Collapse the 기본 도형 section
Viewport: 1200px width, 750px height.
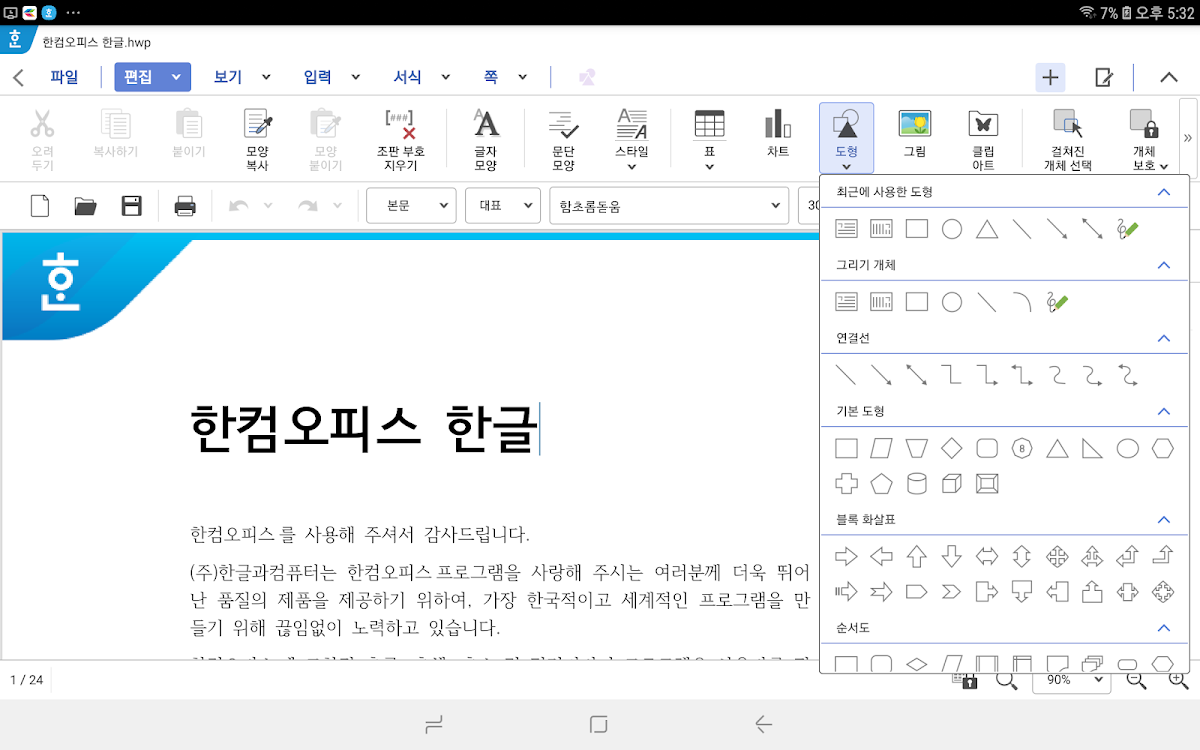(x=1163, y=412)
